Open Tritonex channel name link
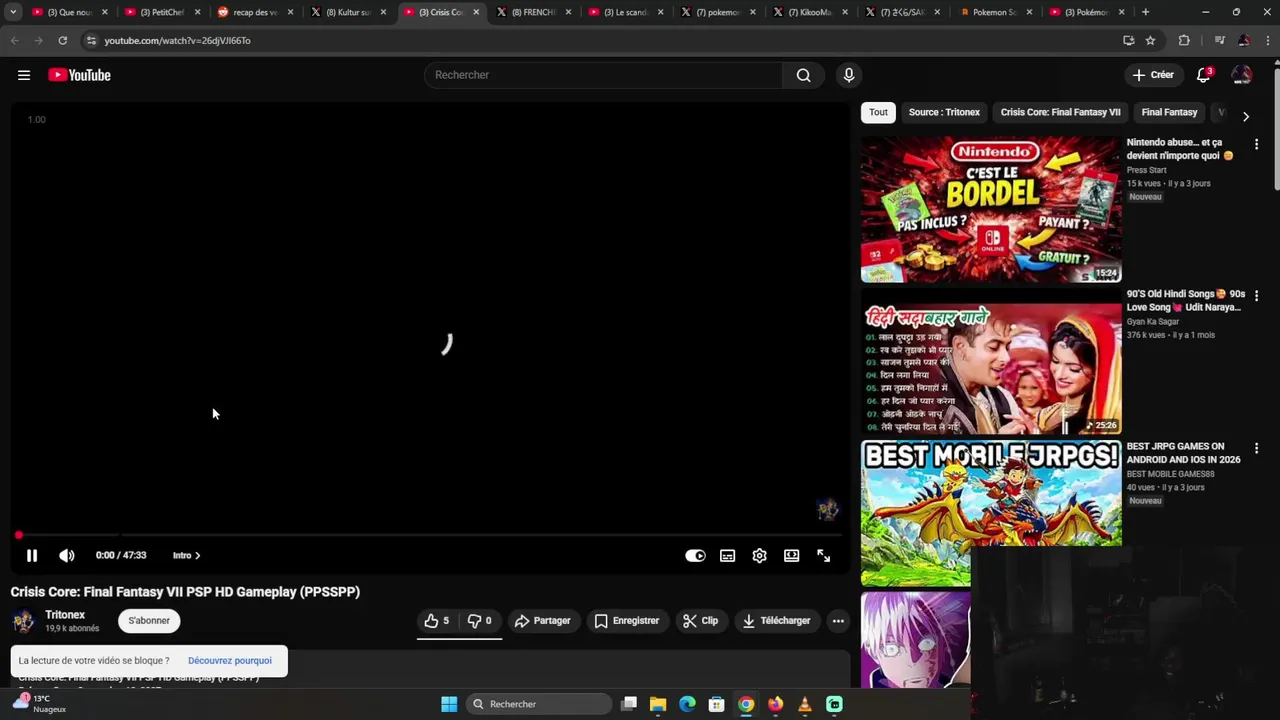Viewport: 1280px width, 720px height. tap(65, 615)
